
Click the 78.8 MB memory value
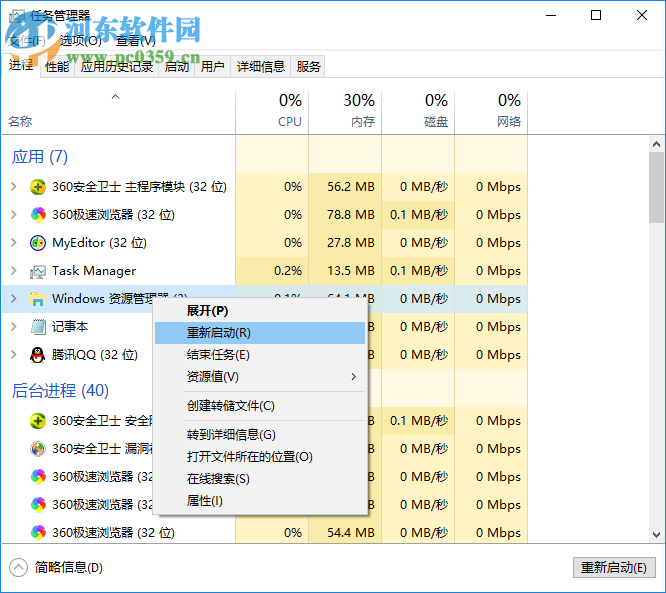pyautogui.click(x=351, y=215)
